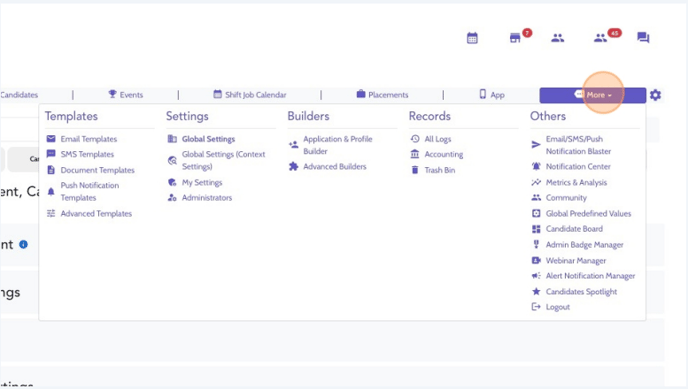This screenshot has width=688, height=389.
Task: Click the people icon without a badge
Action: click(558, 38)
